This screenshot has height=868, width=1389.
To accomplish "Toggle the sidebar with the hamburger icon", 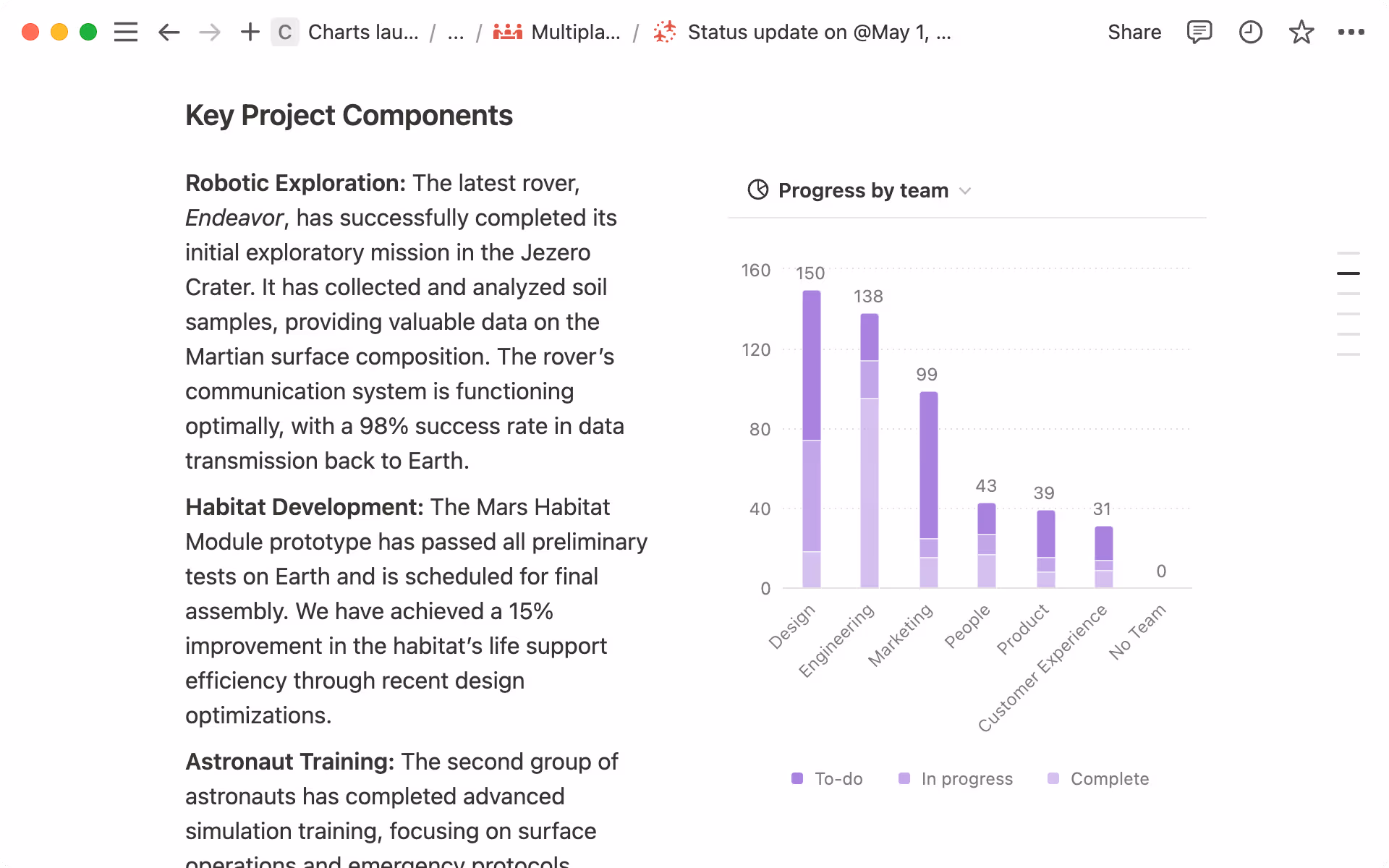I will pyautogui.click(x=125, y=32).
